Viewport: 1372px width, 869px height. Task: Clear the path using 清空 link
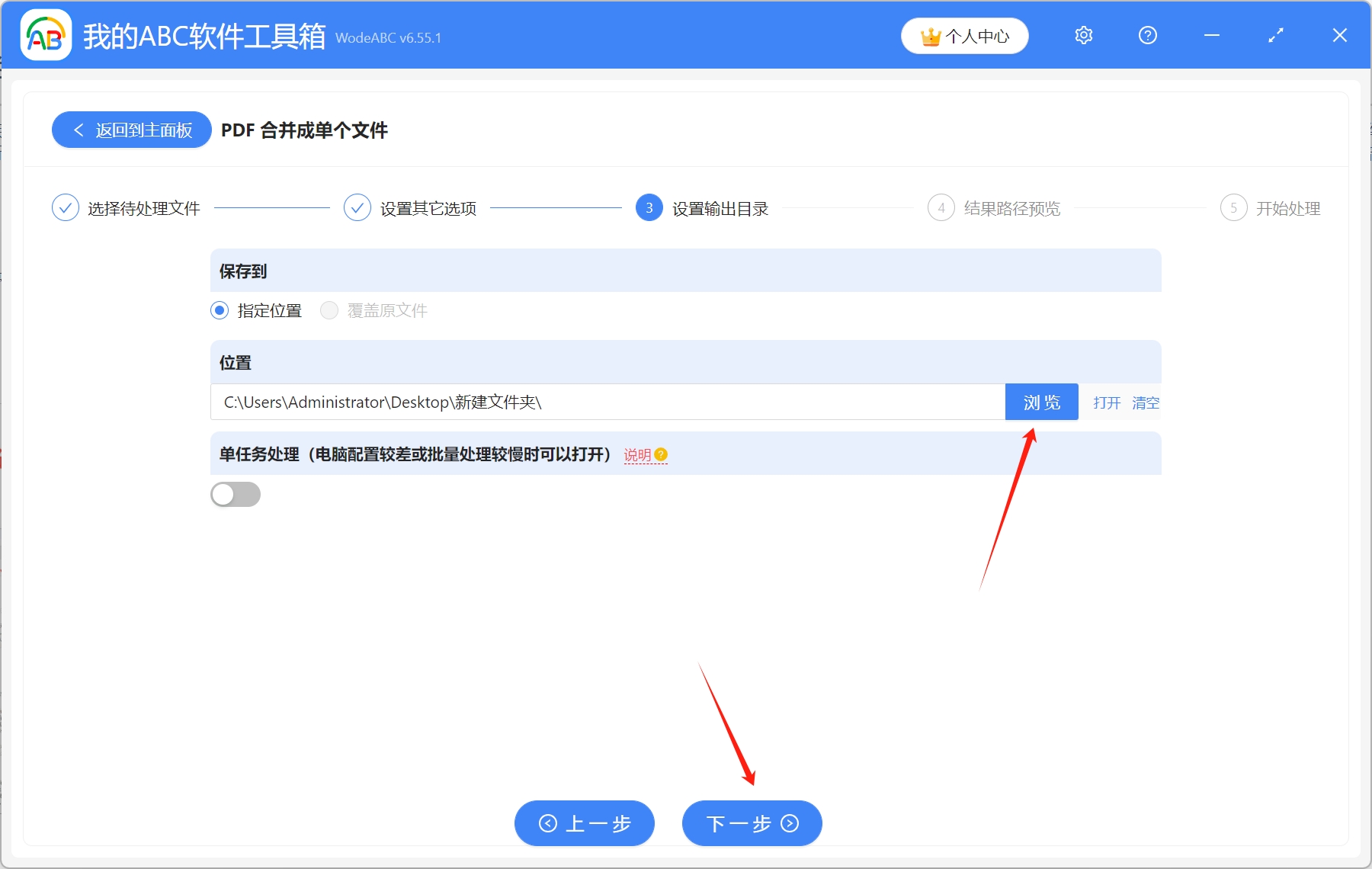coord(1146,402)
